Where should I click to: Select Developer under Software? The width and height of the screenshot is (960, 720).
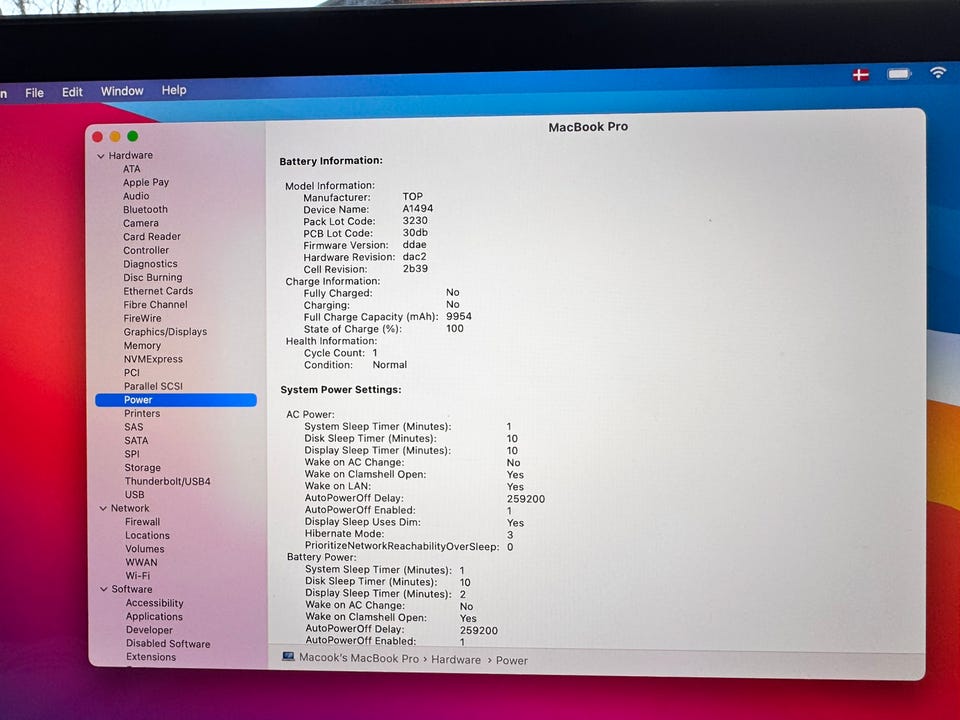[x=149, y=630]
